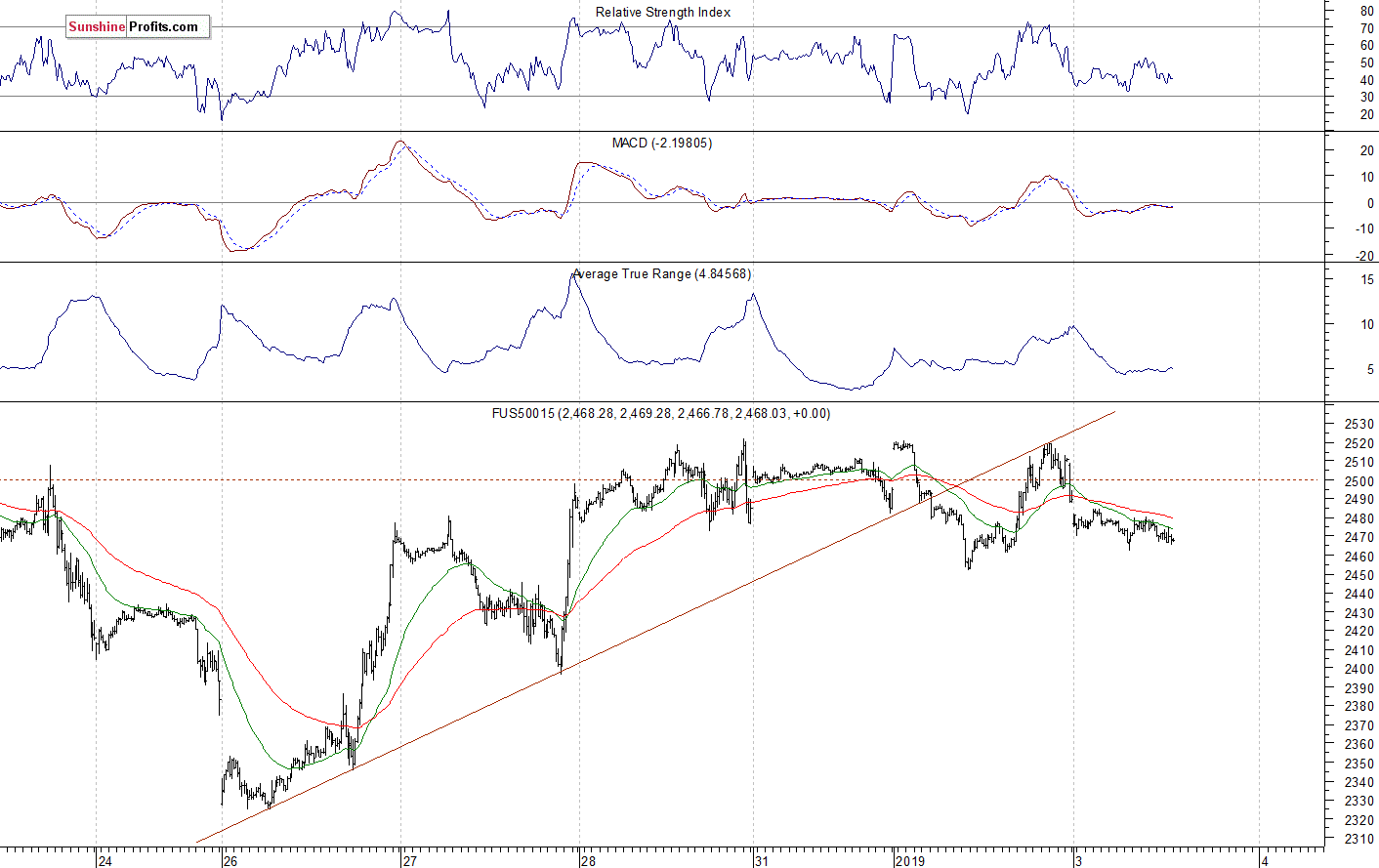Click MACD scale value 20
The height and width of the screenshot is (868, 1379).
click(x=1367, y=151)
